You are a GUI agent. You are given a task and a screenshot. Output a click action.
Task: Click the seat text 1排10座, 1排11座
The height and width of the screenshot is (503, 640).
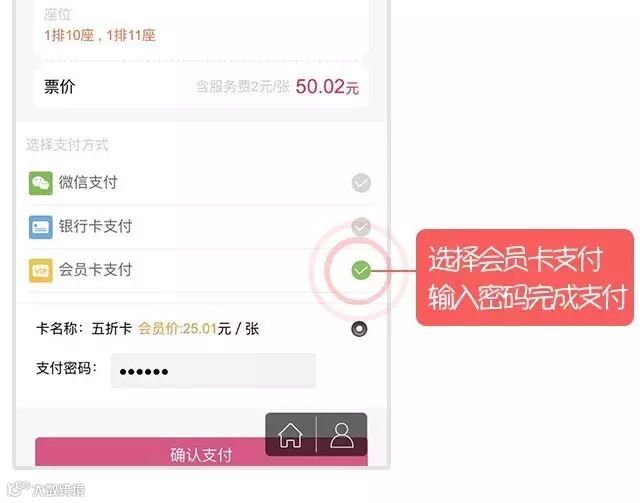point(100,35)
